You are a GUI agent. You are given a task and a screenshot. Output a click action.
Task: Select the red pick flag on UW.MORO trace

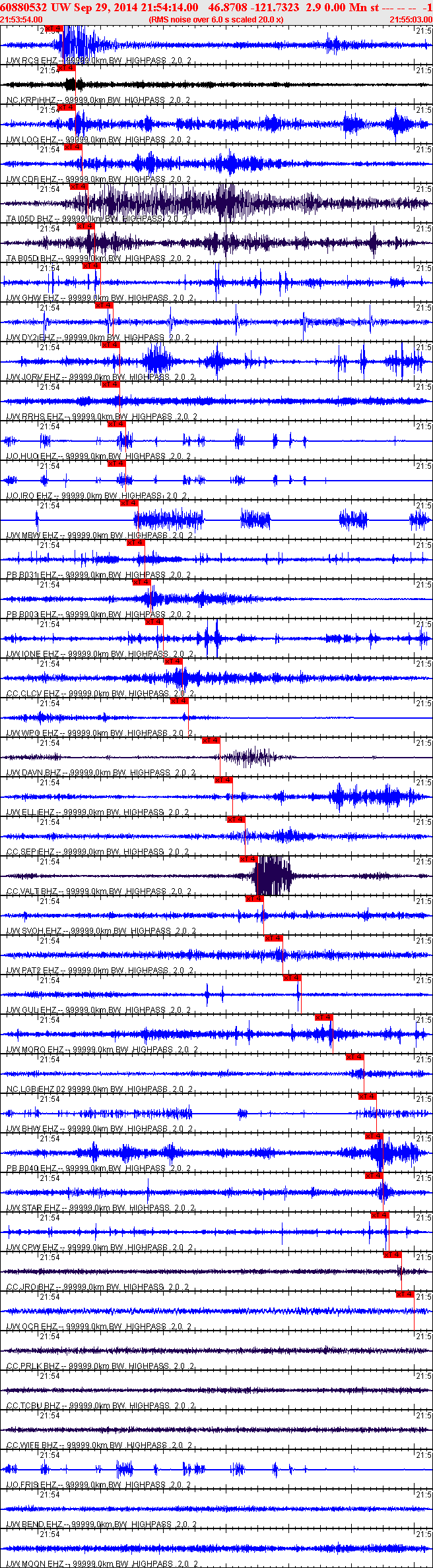(x=323, y=1017)
